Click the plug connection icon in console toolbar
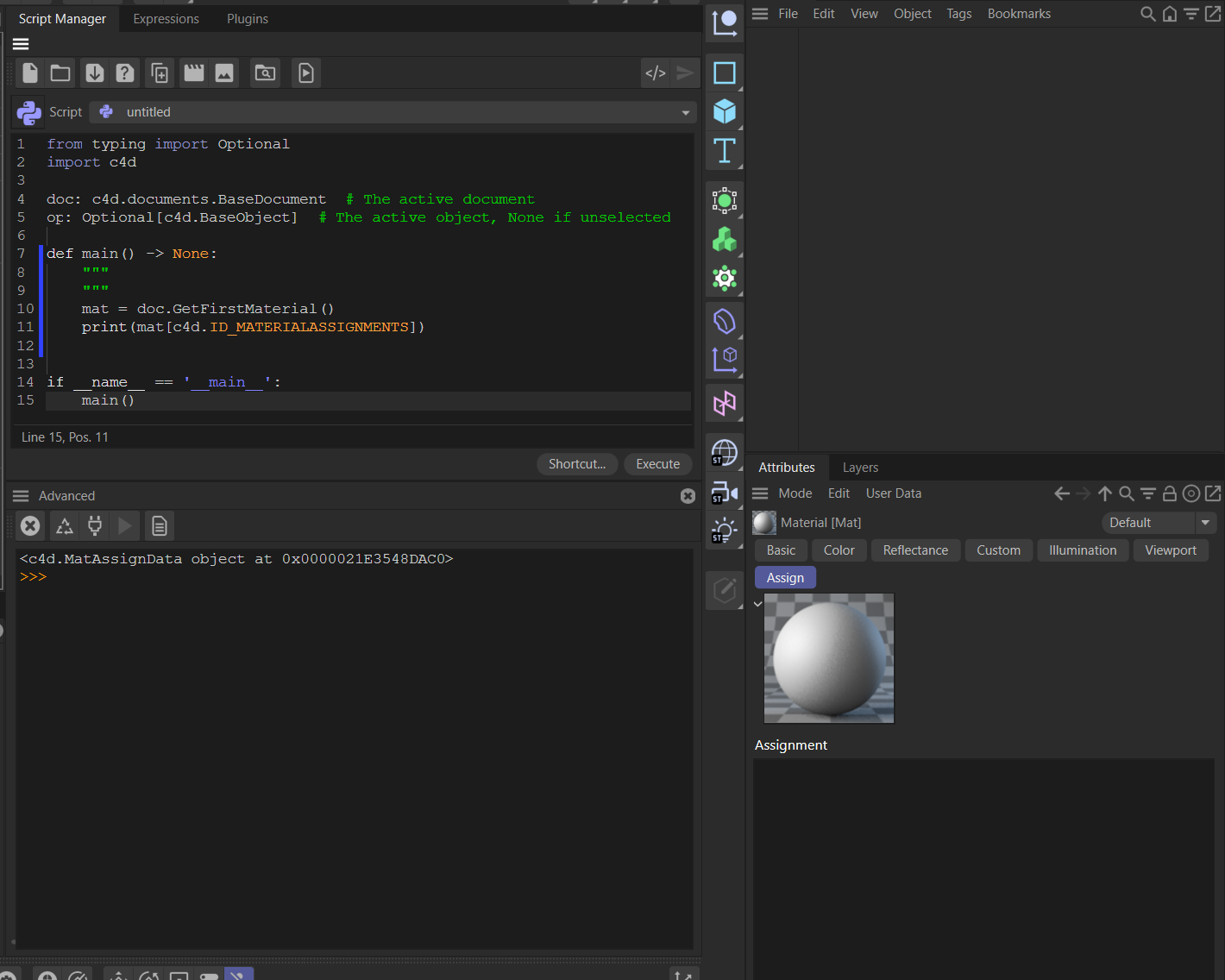The image size is (1225, 980). point(95,526)
